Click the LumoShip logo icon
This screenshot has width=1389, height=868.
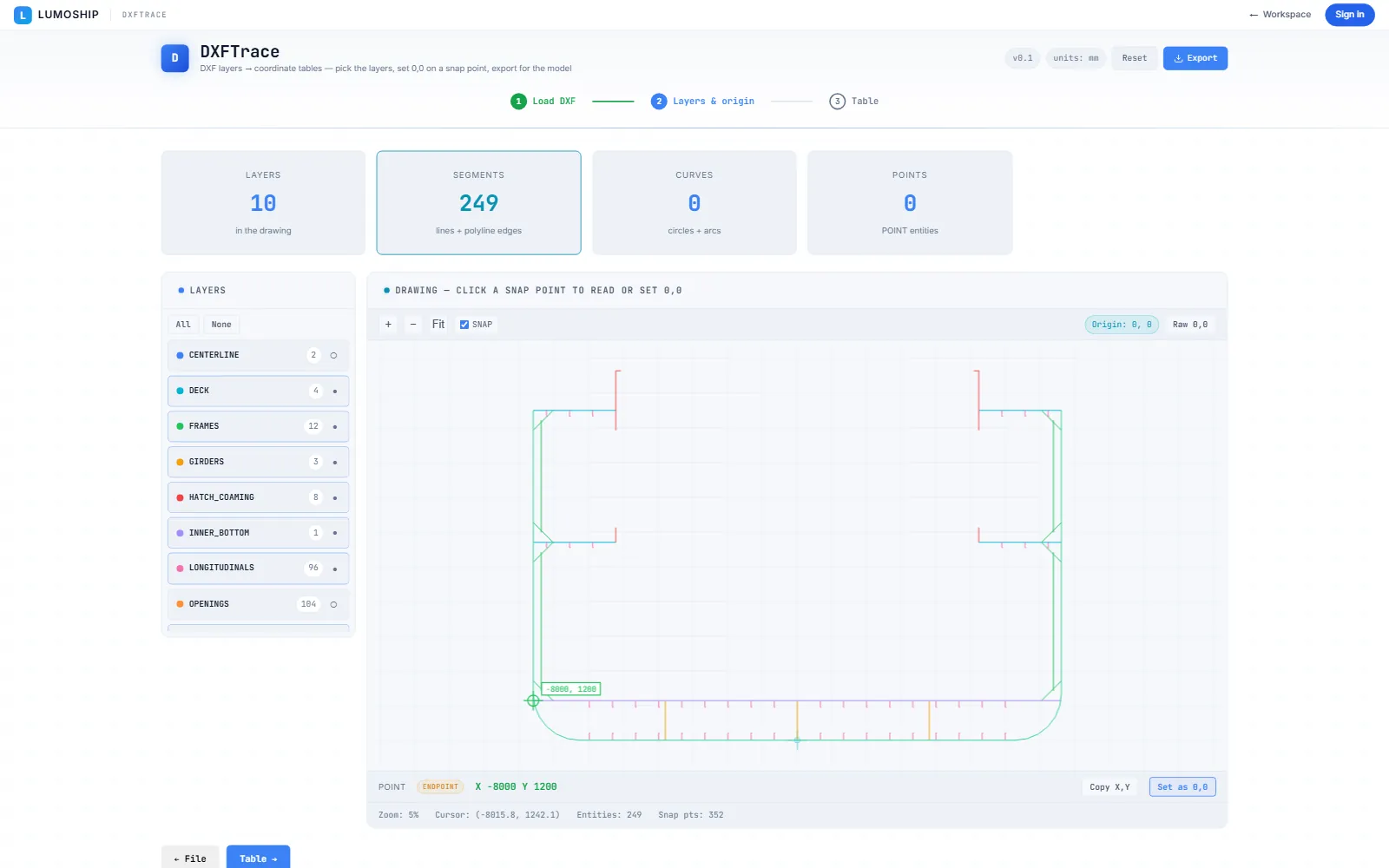[23, 15]
